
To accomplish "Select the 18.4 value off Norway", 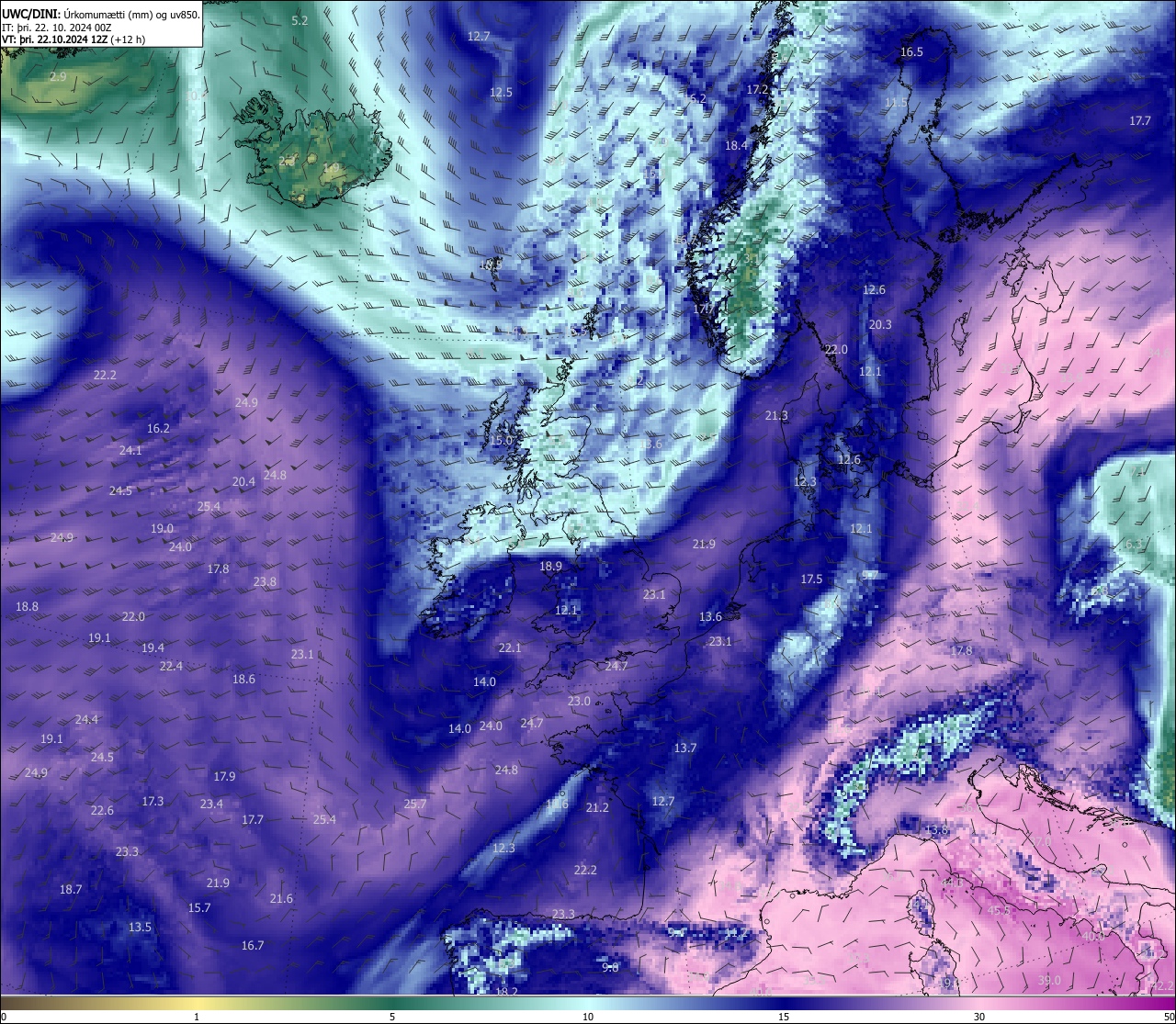I will pyautogui.click(x=736, y=145).
